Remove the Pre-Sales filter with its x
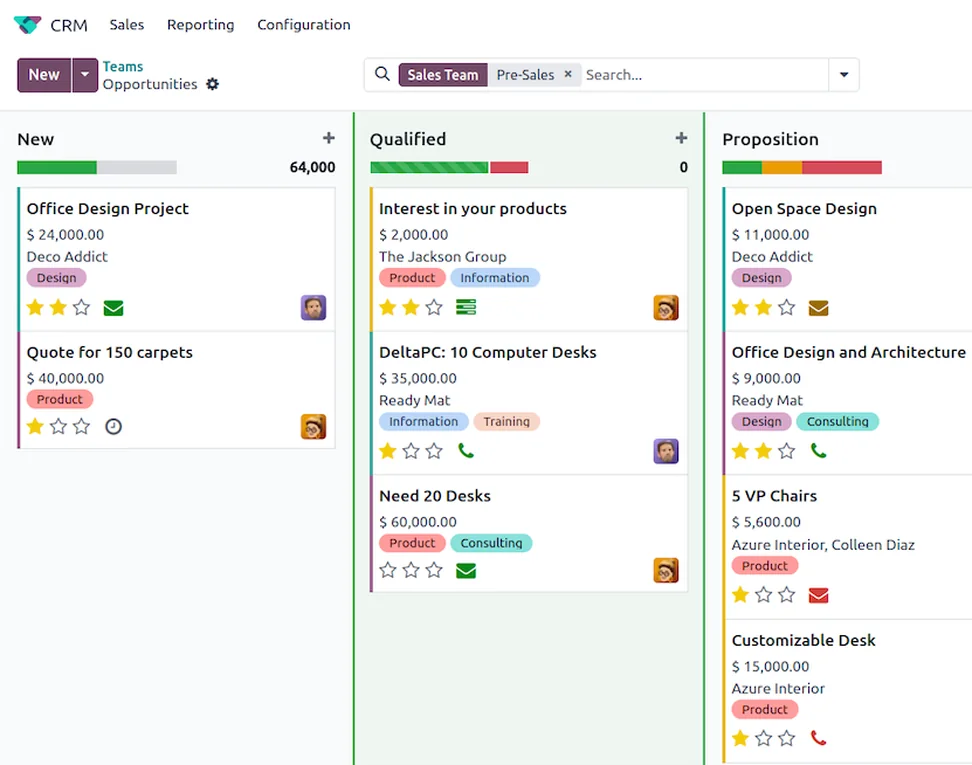The height and width of the screenshot is (765, 972). coord(568,74)
